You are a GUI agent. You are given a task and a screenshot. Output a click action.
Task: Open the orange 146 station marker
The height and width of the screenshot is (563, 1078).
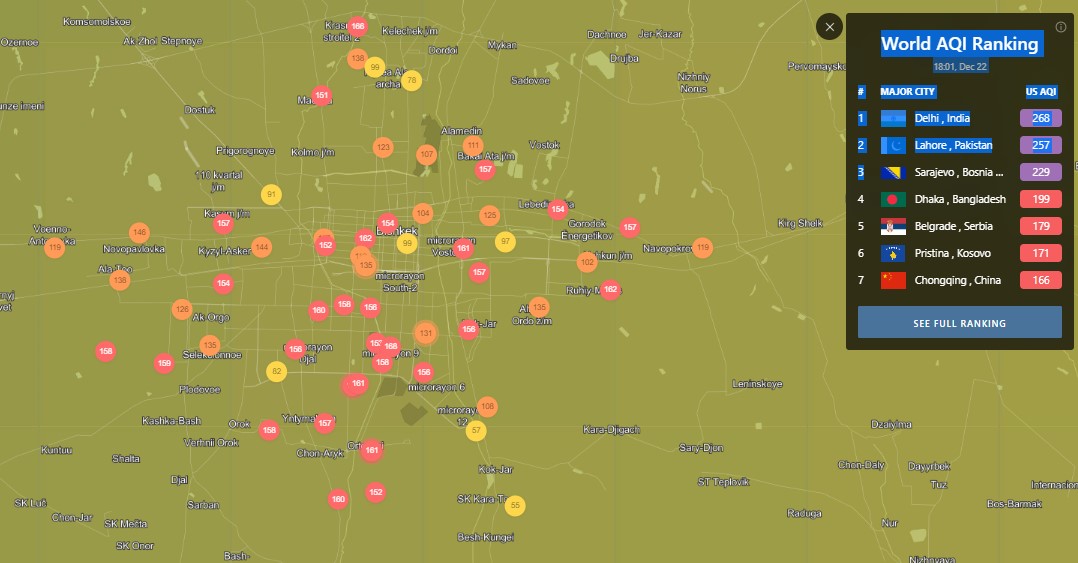139,232
